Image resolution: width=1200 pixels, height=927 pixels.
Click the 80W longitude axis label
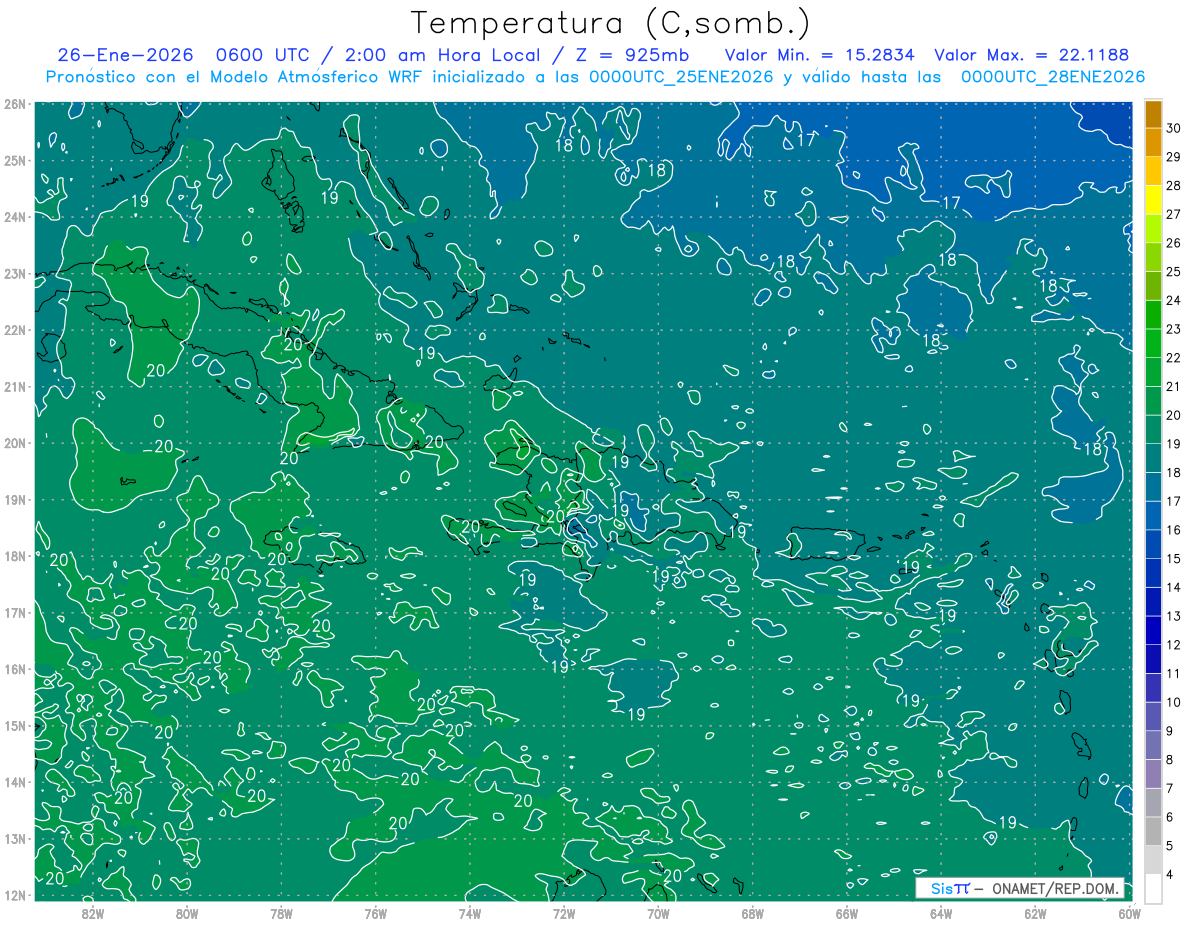(187, 913)
